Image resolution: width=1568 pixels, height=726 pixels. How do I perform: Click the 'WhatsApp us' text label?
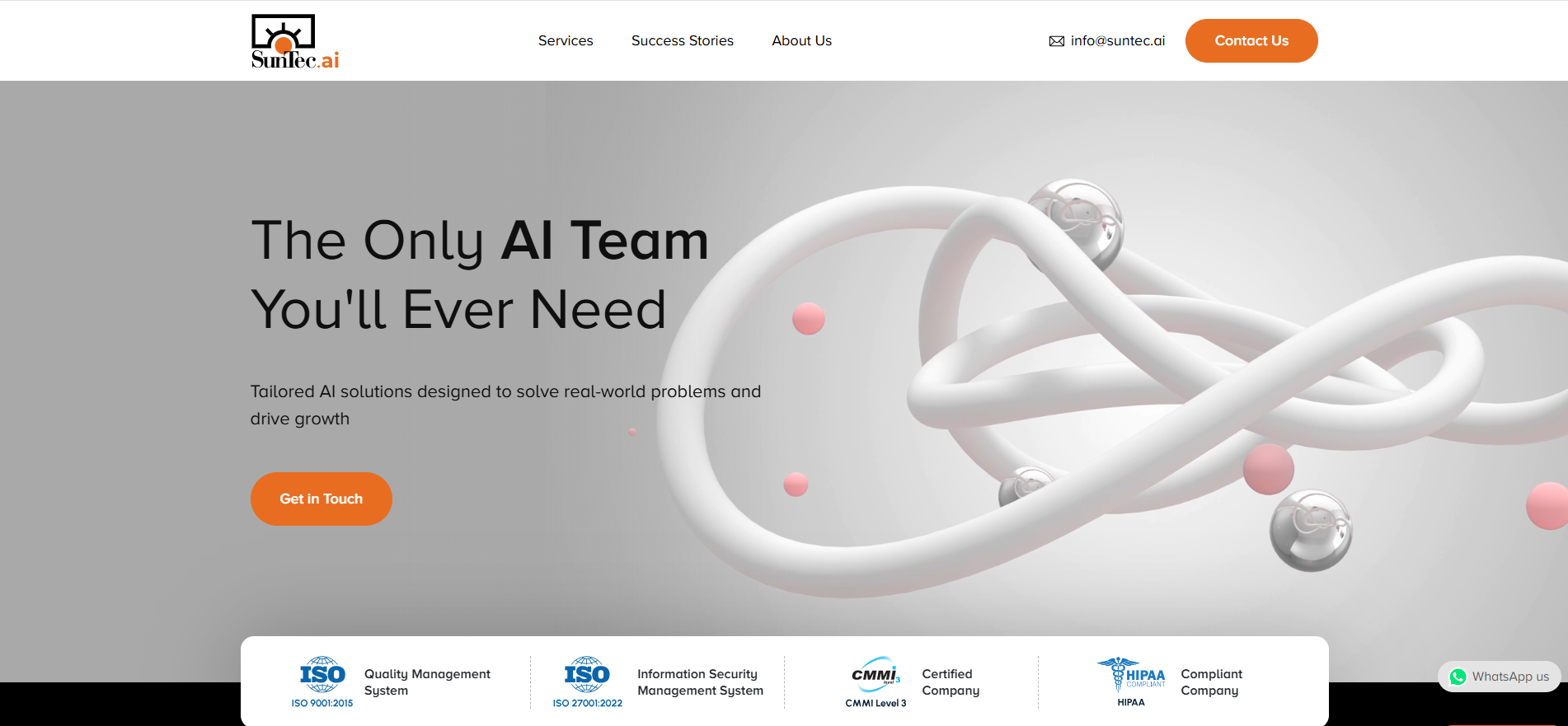(x=1510, y=677)
